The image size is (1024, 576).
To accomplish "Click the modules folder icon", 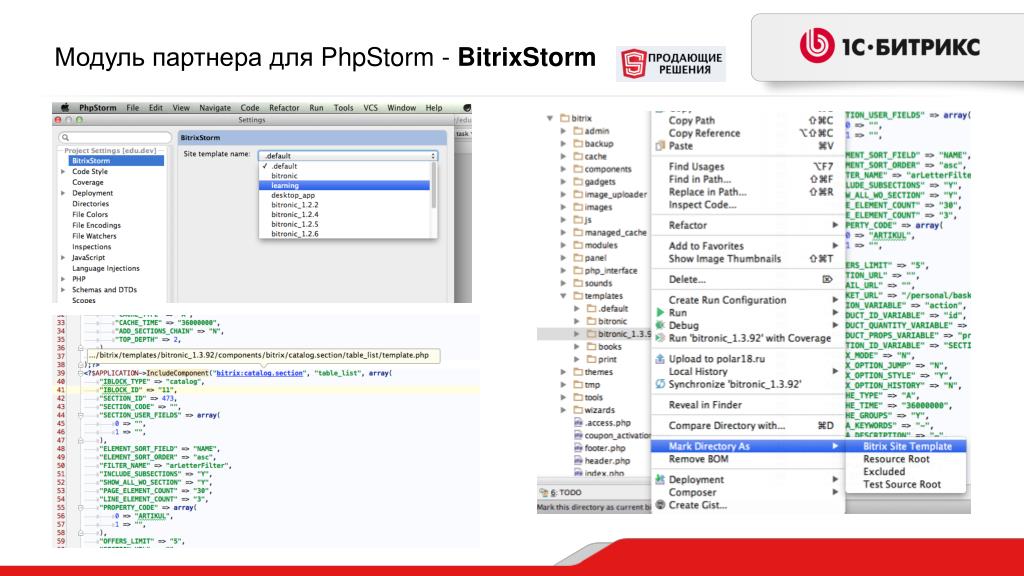I will (578, 246).
